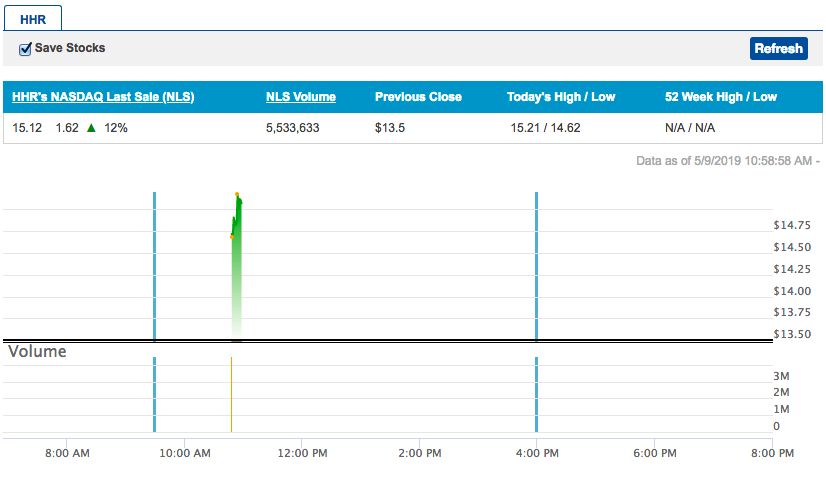Click the $13.50 price axis label
This screenshot has height=480, width=826.
(x=792, y=334)
